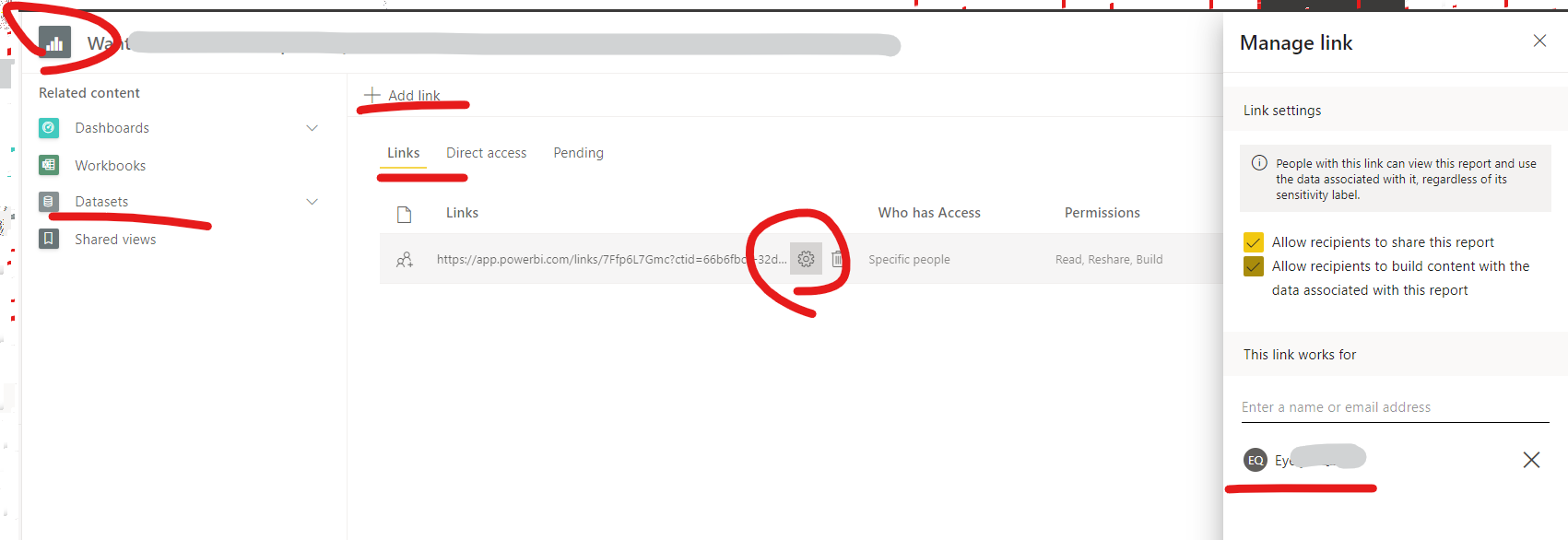Screen dimensions: 1568x540
Task: Click the Link settings section heading
Action: click(x=1282, y=111)
